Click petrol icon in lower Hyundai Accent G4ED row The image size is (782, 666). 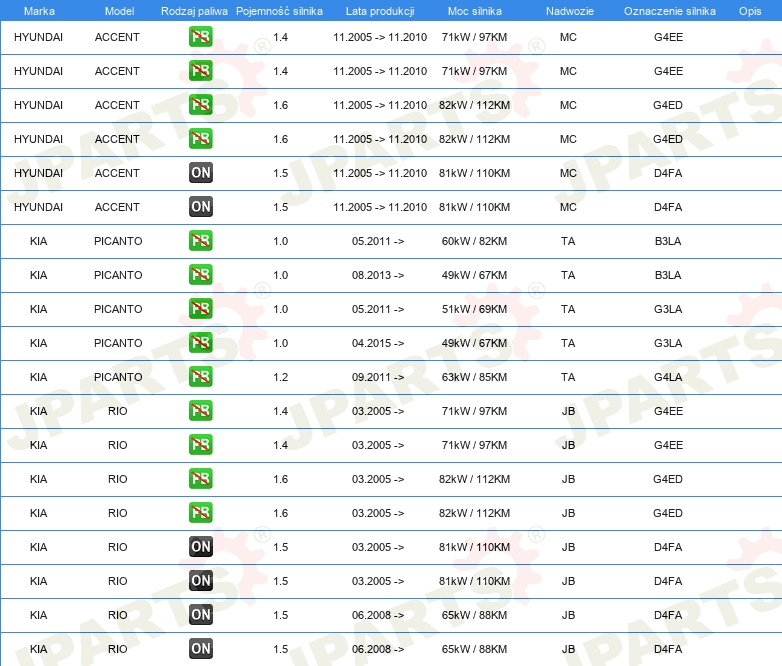[200, 138]
